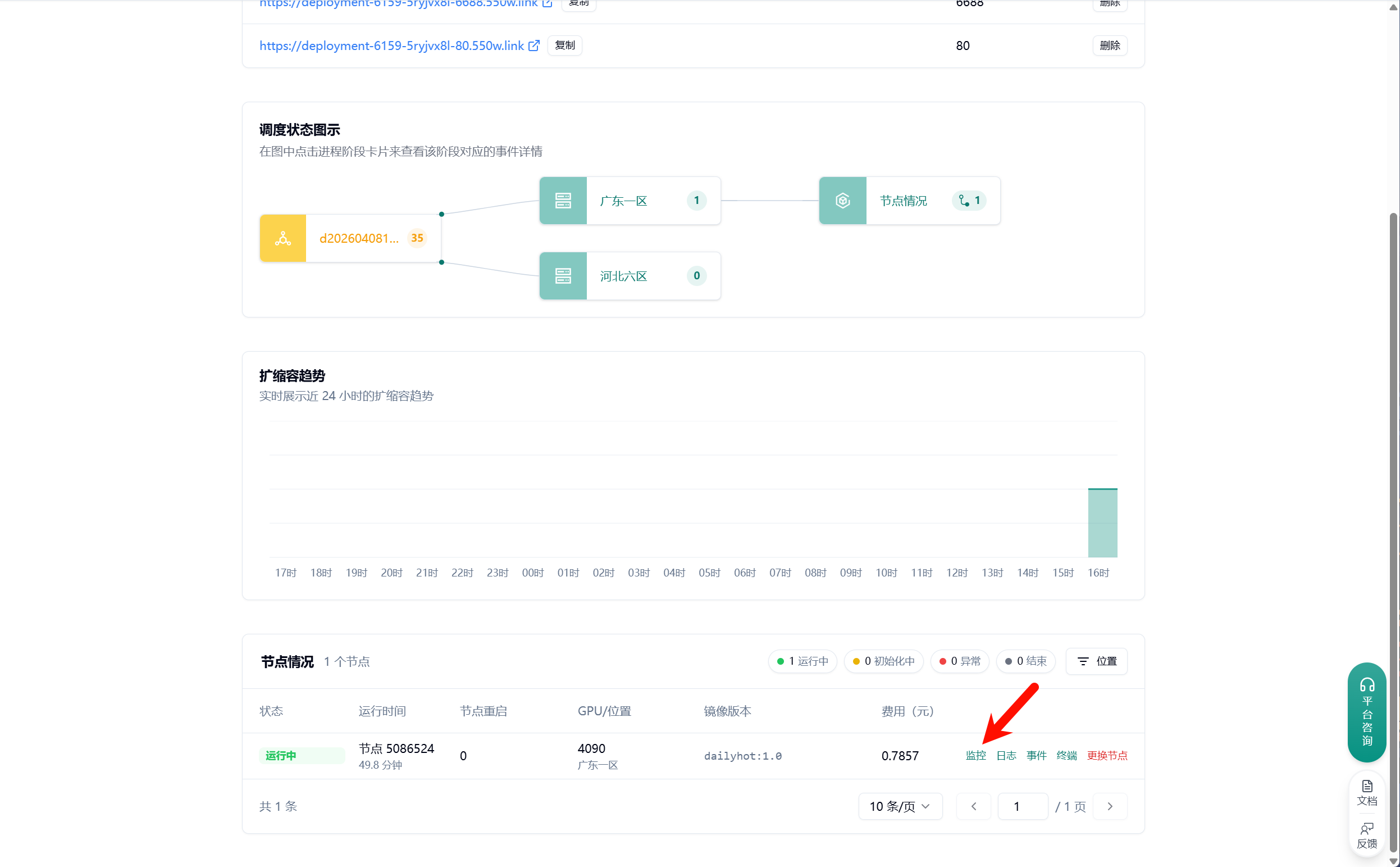Expand the 10 条/页 page size dropdown
The width and height of the screenshot is (1400, 867).
900,806
